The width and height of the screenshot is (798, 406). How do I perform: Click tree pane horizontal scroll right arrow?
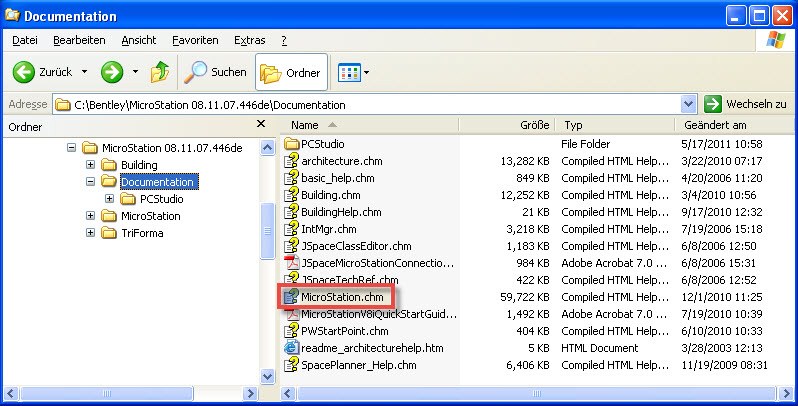pos(250,393)
